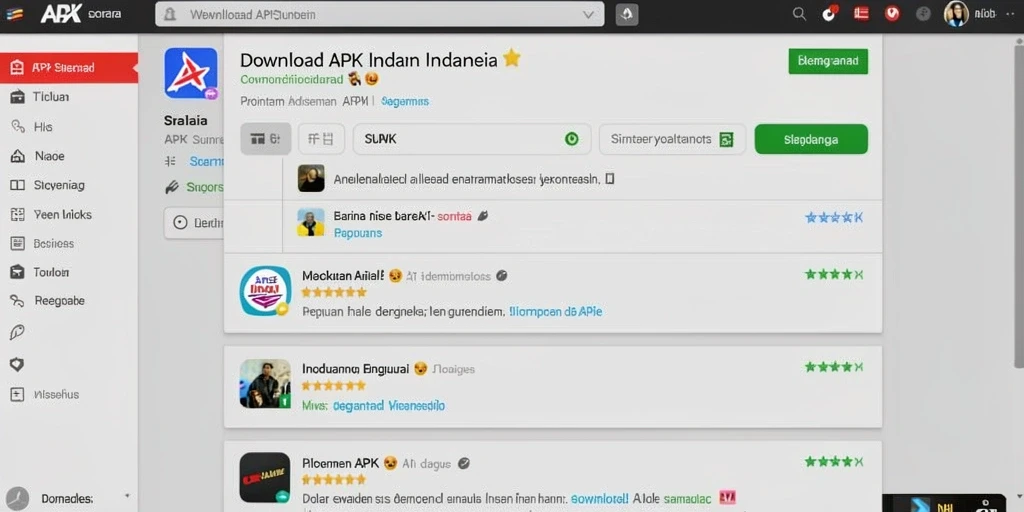Click the yellow star next to Download APK title

(x=512, y=59)
